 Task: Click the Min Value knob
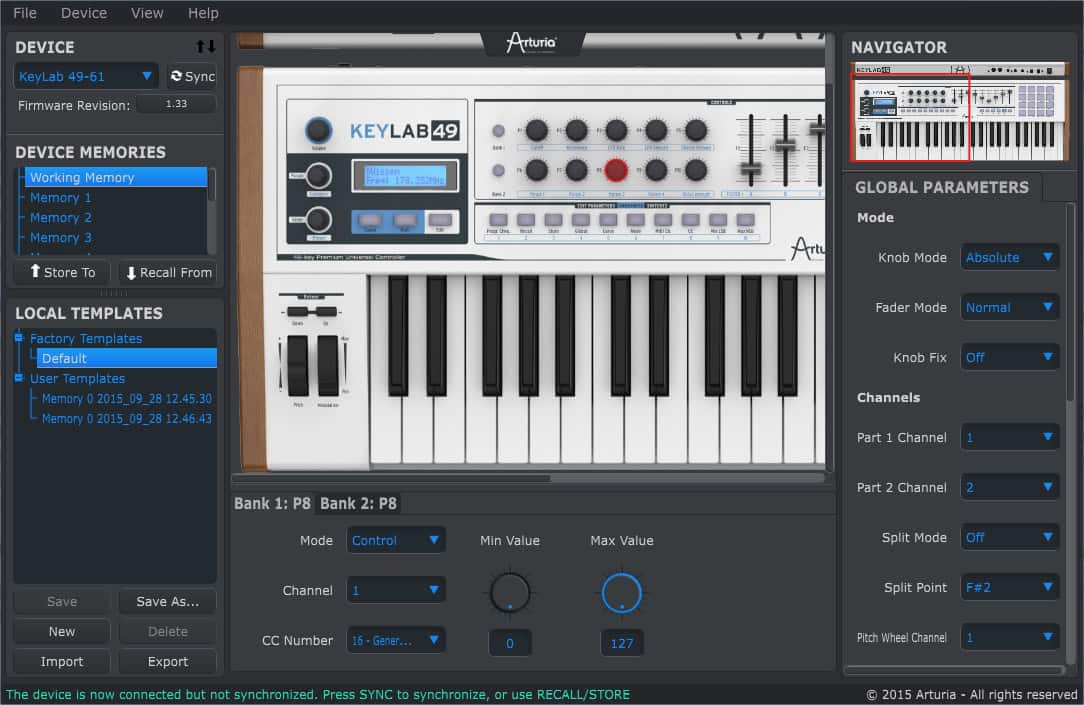(x=510, y=592)
